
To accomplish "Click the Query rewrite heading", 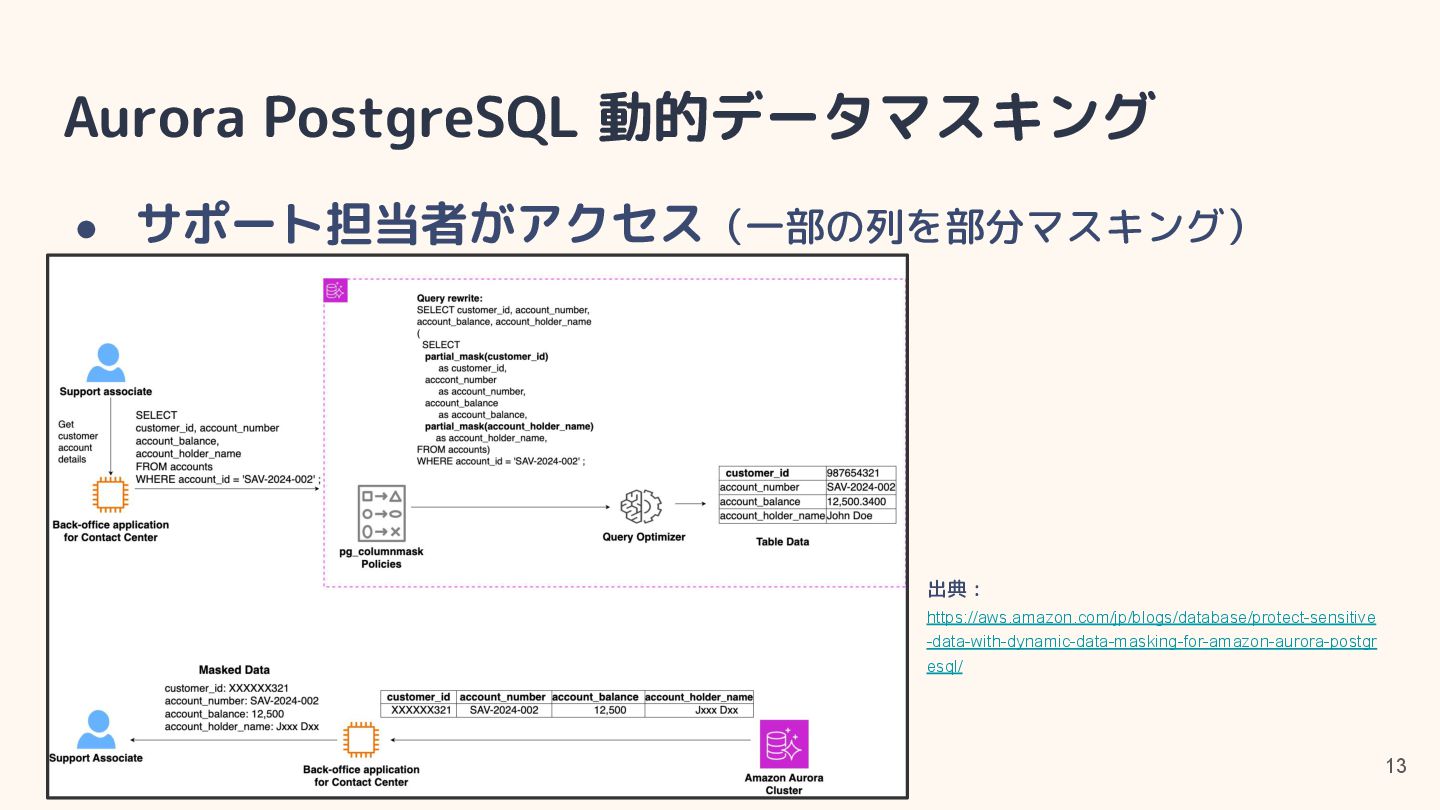I will click(x=449, y=298).
